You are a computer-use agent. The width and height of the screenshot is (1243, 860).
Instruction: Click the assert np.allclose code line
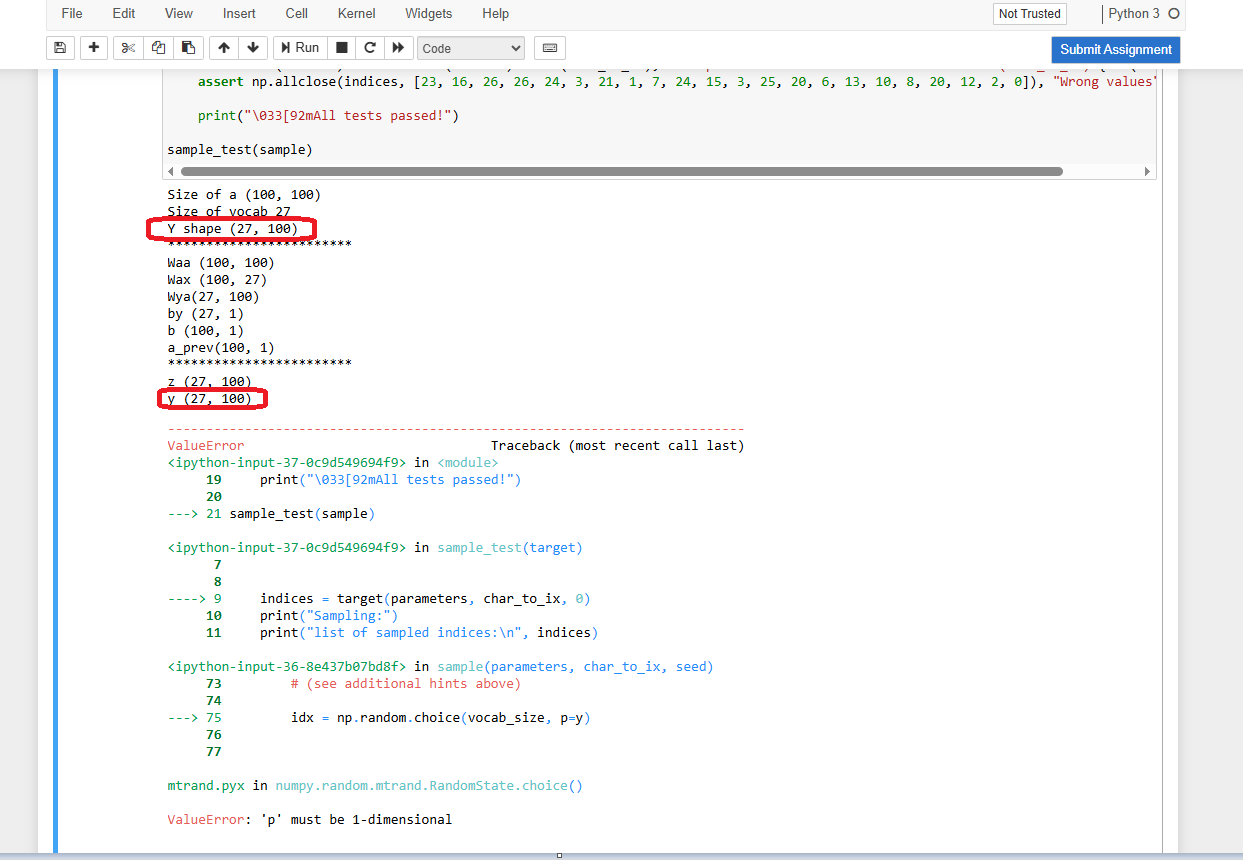(676, 82)
